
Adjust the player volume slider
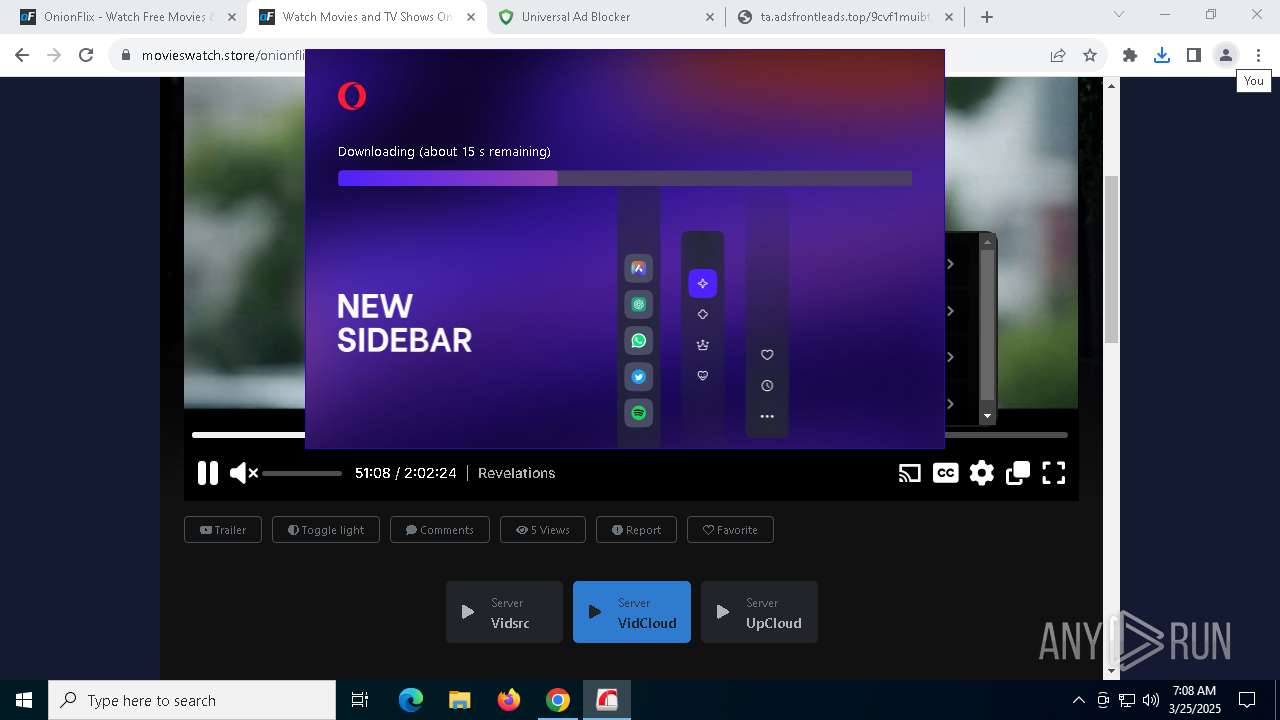pyautogui.click(x=302, y=473)
